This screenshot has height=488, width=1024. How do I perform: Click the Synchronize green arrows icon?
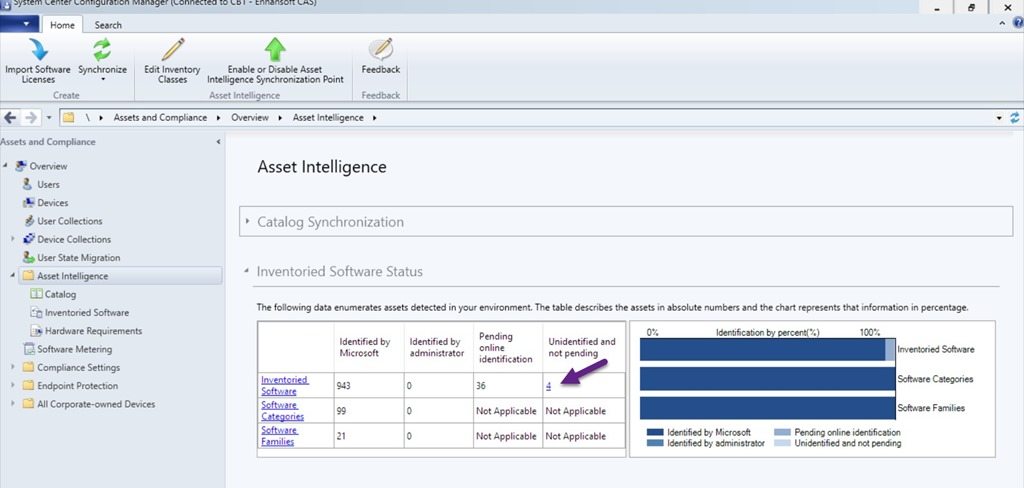102,50
